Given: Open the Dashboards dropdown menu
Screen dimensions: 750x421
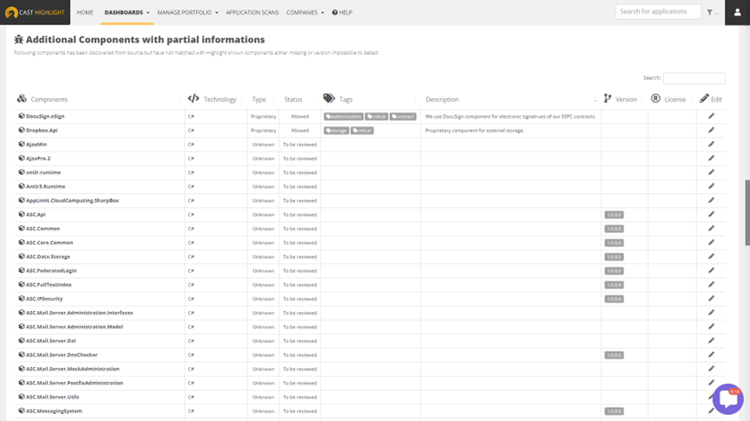Looking at the screenshot, I should tap(126, 13).
